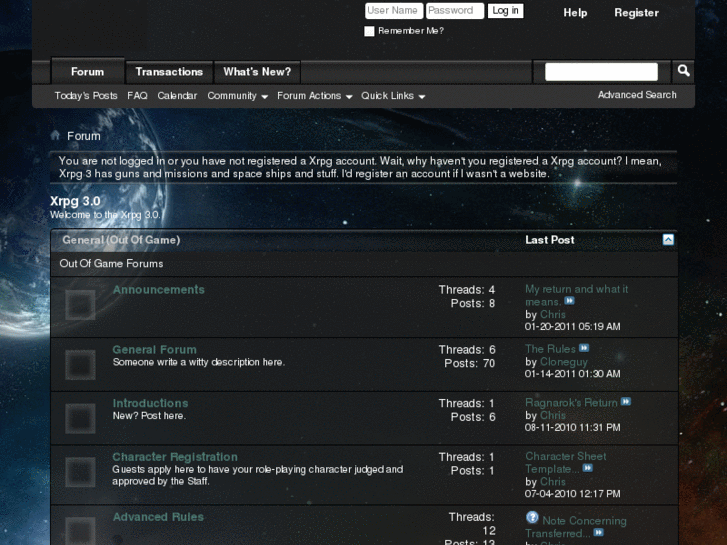View Cloneguy's profile
This screenshot has height=545, width=727.
[x=564, y=362]
